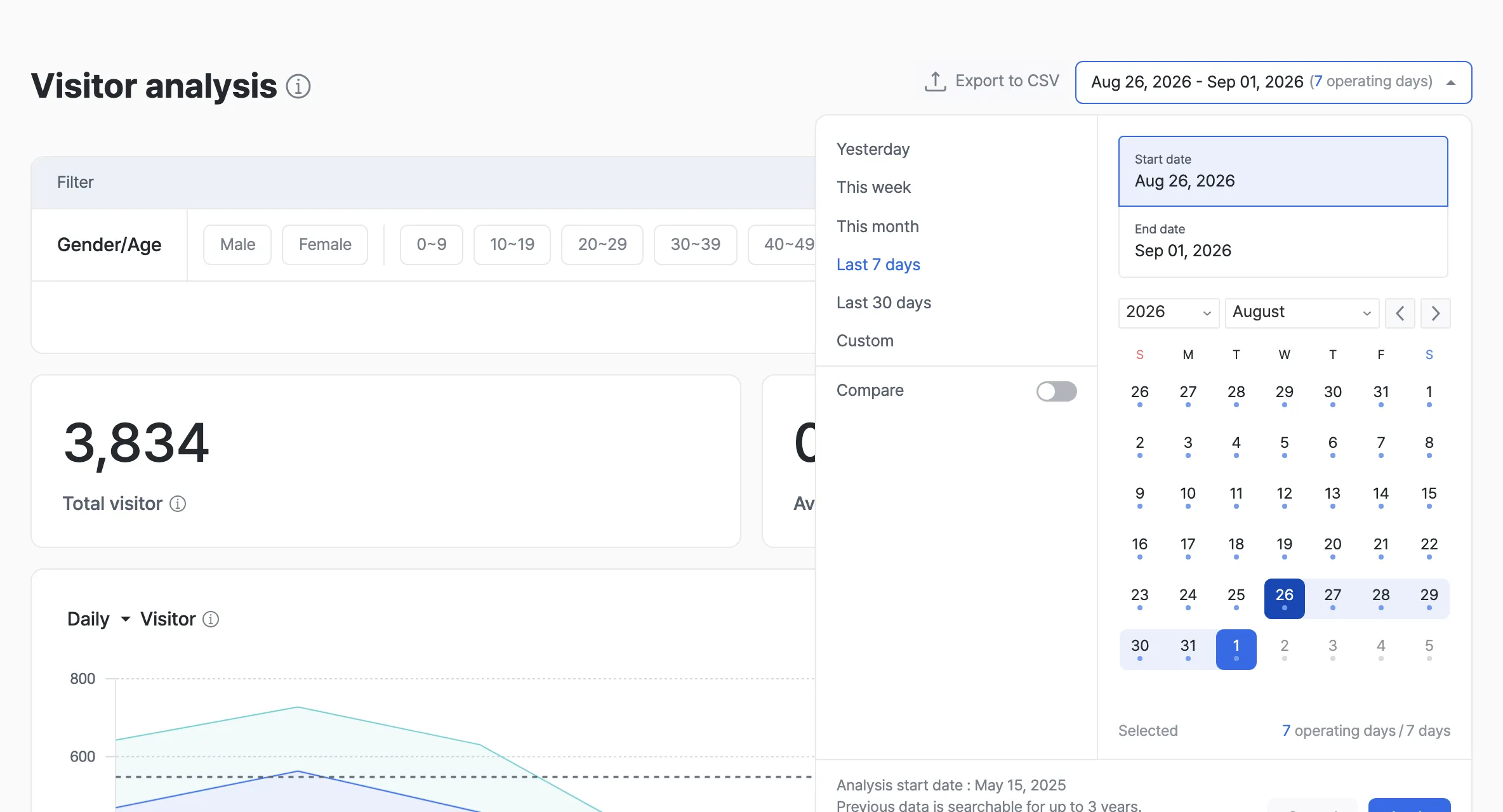Select the Last 7 days preset
Viewport: 1503px width, 812px height.
[x=878, y=265]
